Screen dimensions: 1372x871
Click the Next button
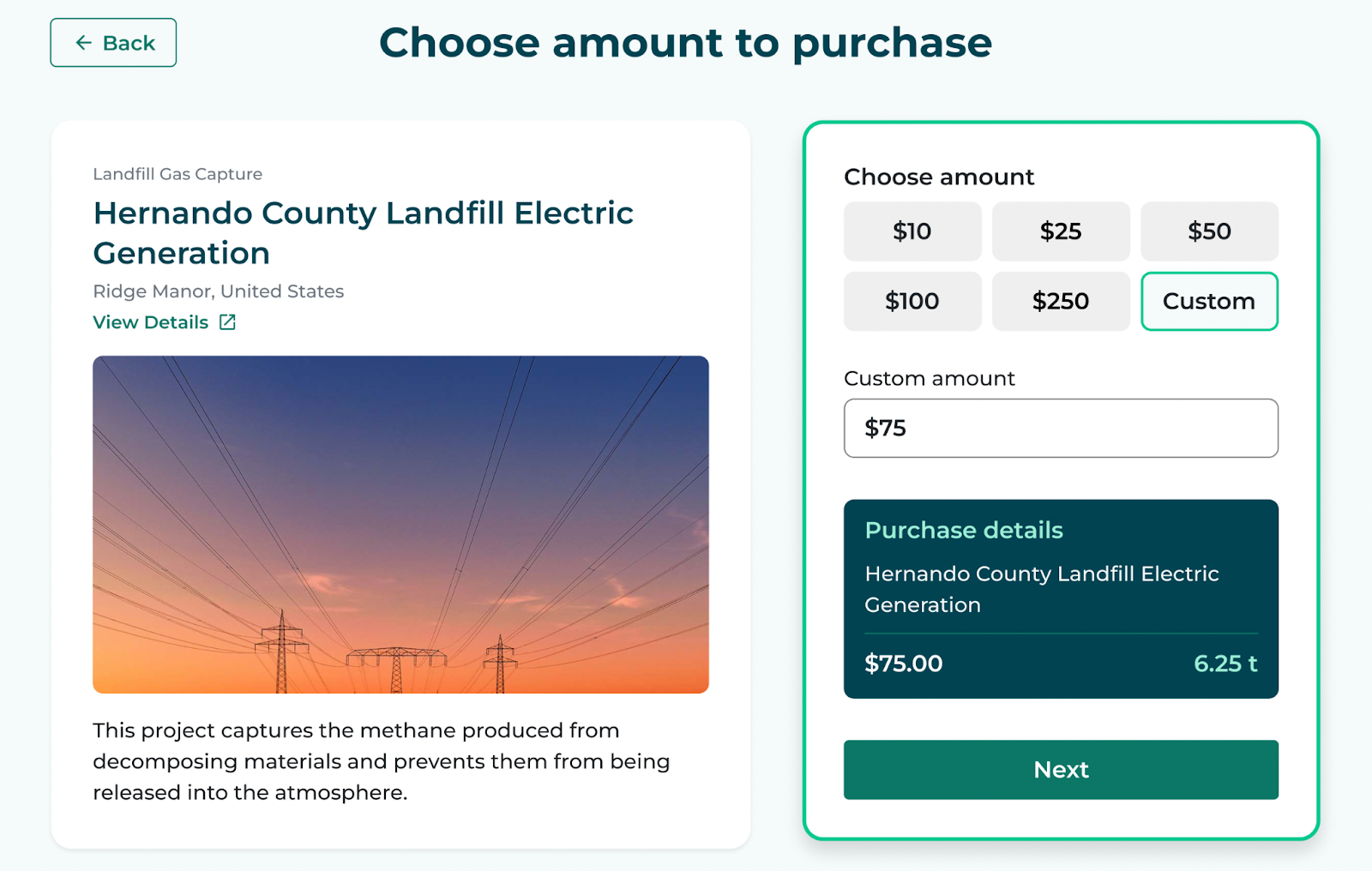point(1061,770)
